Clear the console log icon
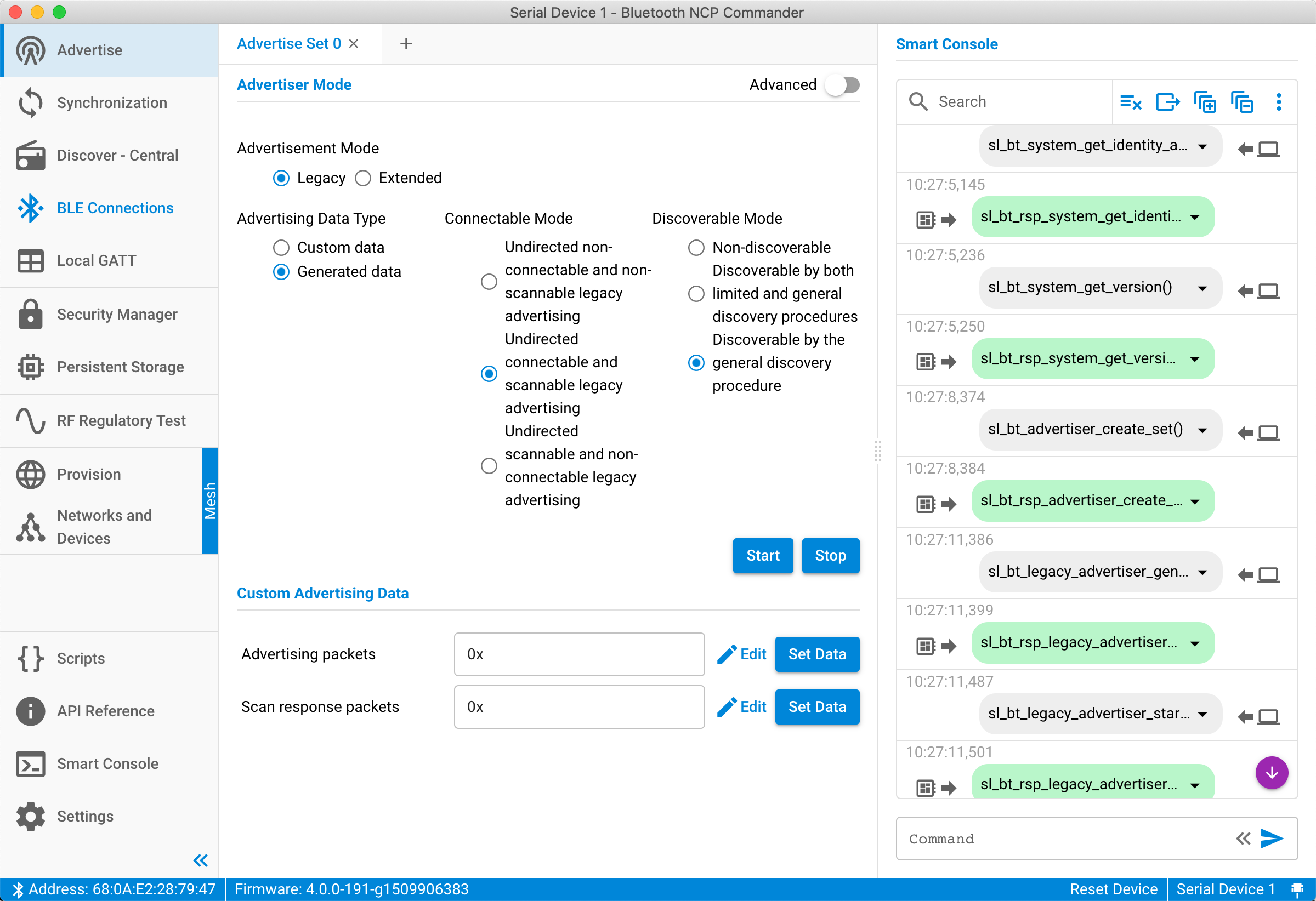Image resolution: width=1316 pixels, height=901 pixels. point(1130,102)
